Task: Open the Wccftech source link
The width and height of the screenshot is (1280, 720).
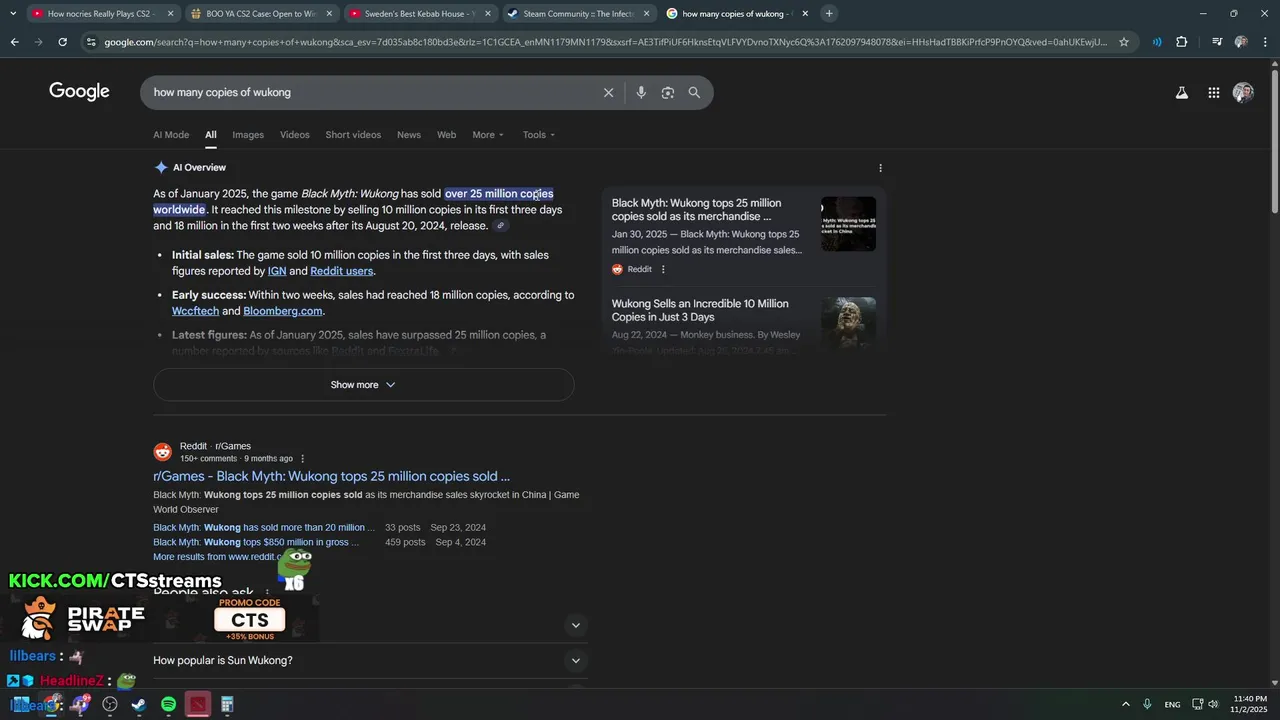Action: pos(195,311)
